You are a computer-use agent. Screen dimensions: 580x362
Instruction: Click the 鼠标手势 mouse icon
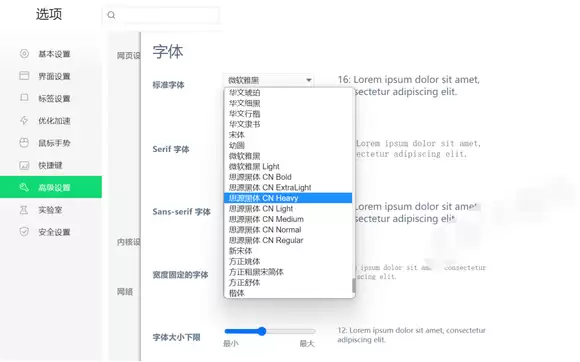point(24,143)
